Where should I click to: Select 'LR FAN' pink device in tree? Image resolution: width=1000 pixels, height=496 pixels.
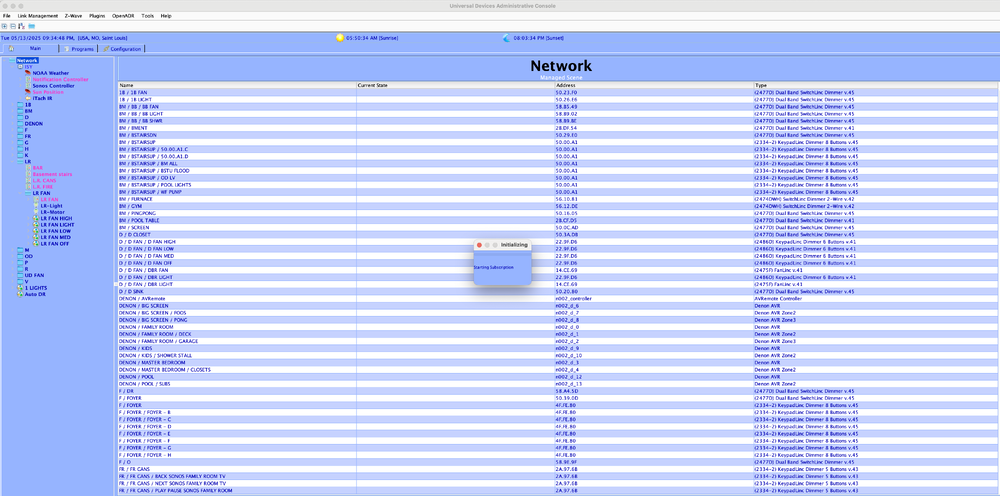coord(48,199)
